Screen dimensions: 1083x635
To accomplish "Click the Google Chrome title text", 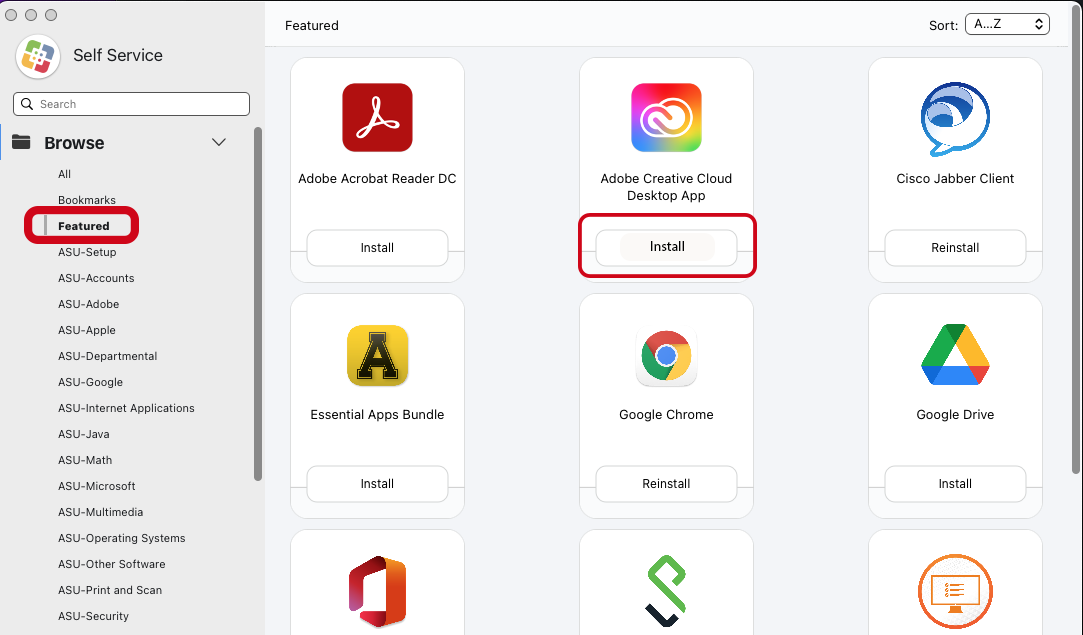I will coord(666,415).
